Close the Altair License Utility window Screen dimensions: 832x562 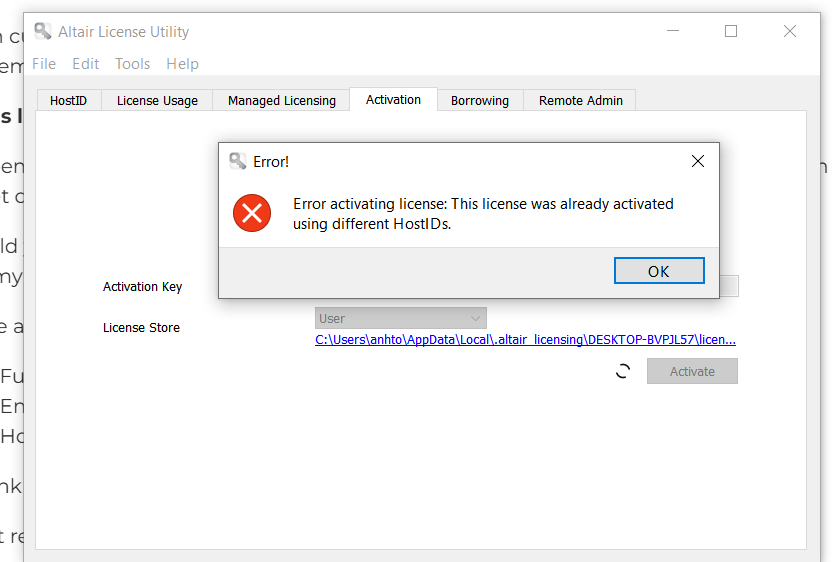pyautogui.click(x=790, y=31)
